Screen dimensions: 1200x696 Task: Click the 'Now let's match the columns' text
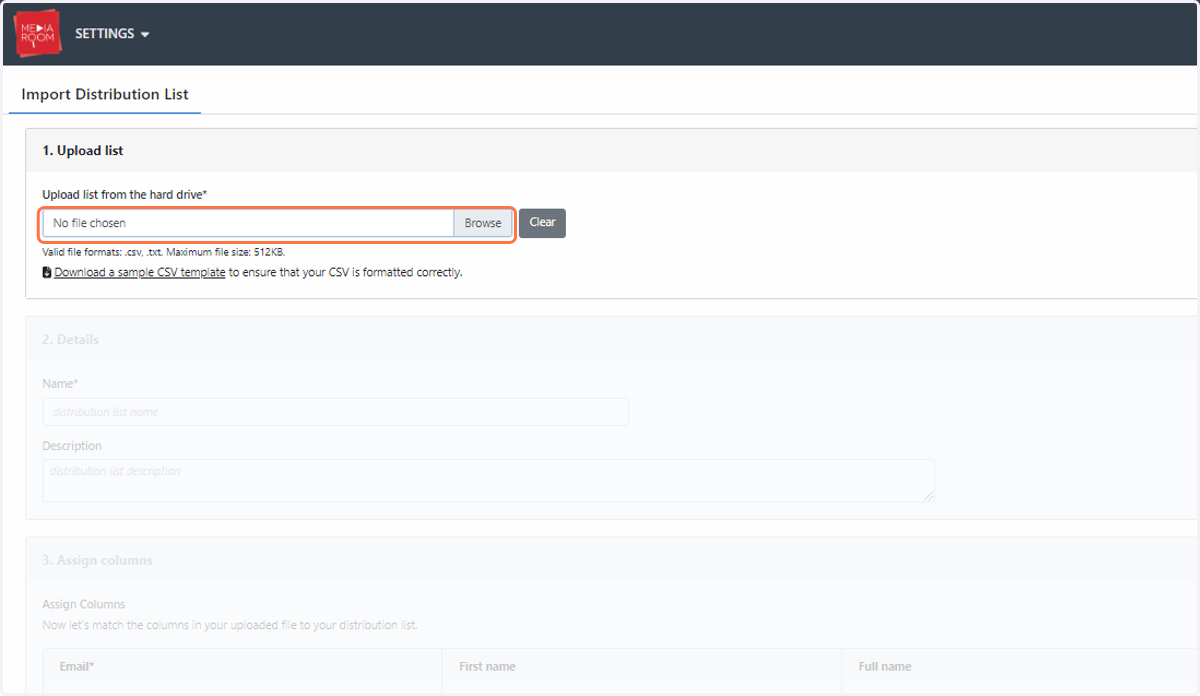[x=229, y=625]
